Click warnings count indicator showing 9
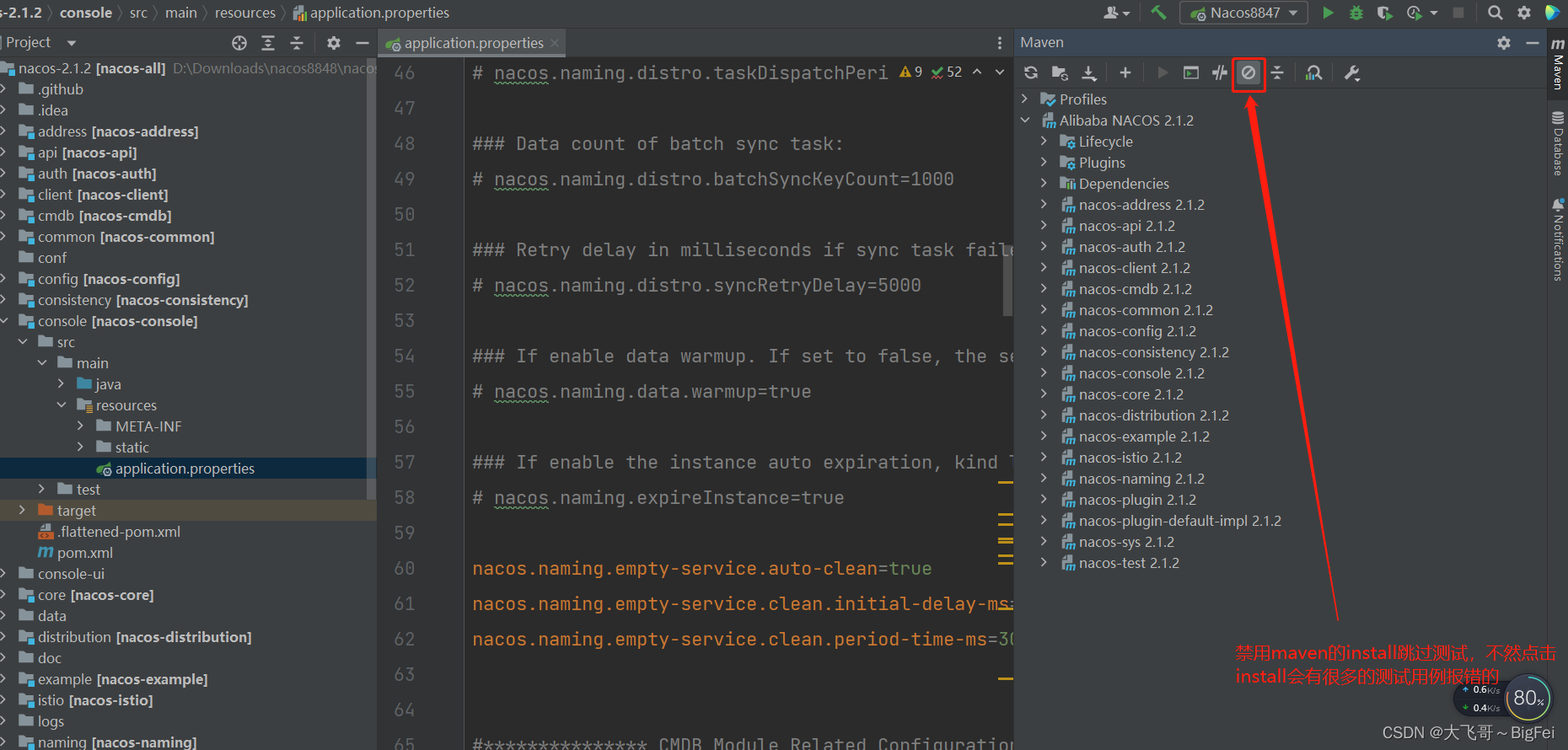 pos(910,72)
